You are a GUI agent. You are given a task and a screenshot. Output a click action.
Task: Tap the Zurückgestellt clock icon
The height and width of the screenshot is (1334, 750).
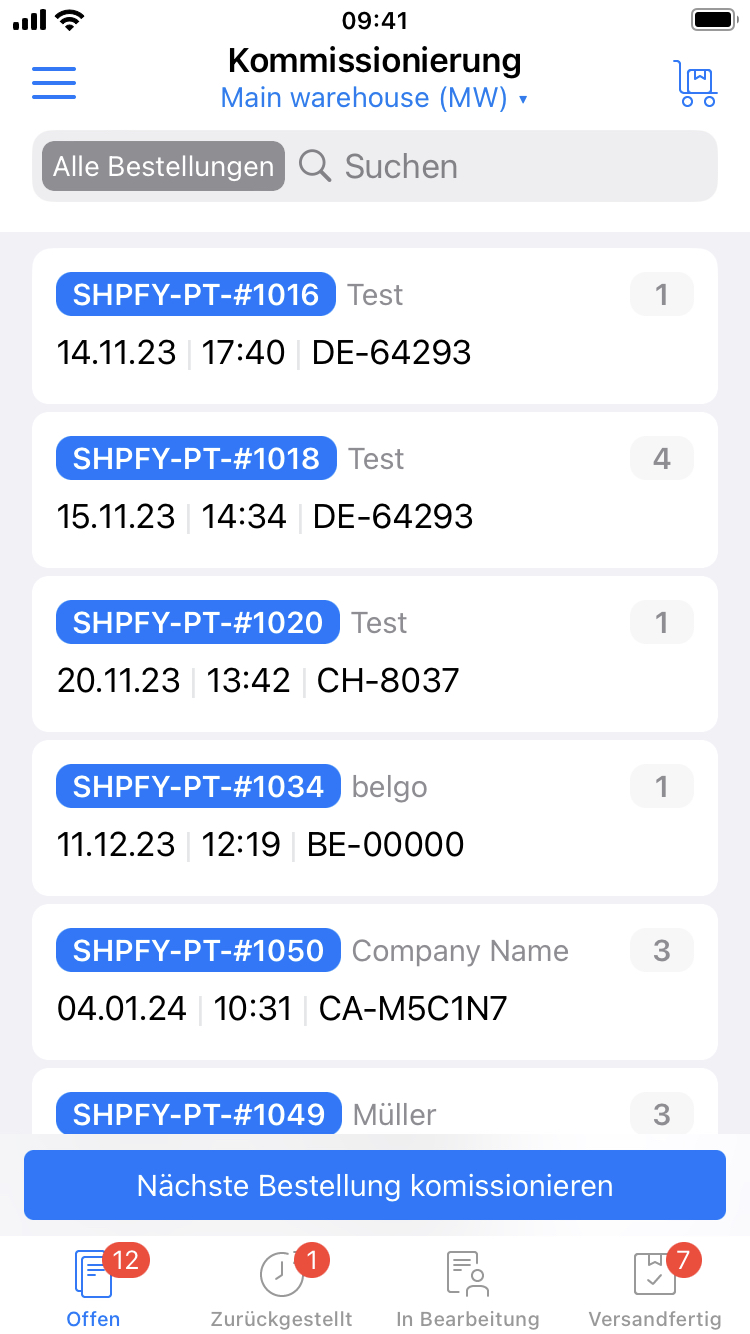(x=281, y=1275)
